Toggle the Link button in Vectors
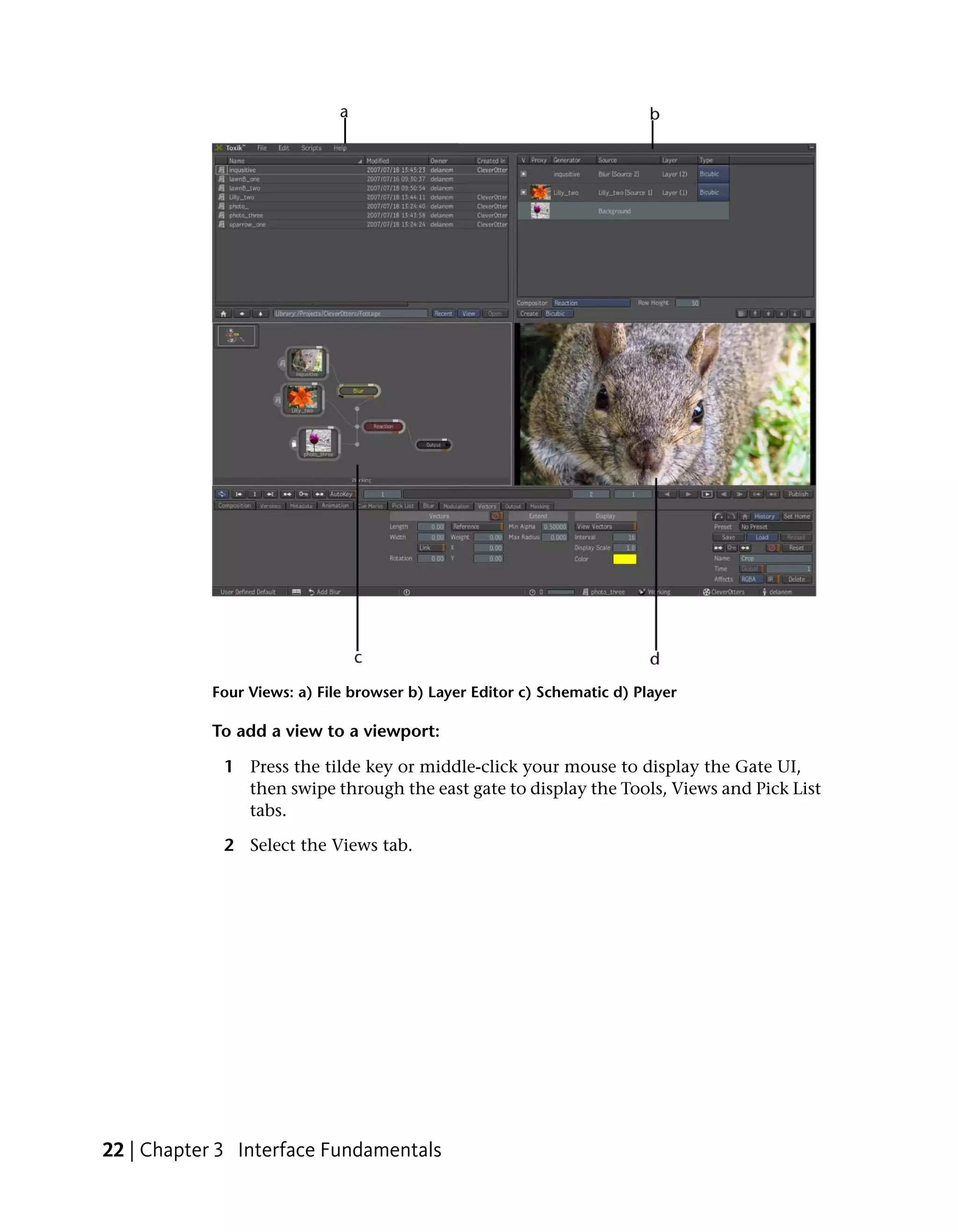The height and width of the screenshot is (1232, 958). coord(431,548)
